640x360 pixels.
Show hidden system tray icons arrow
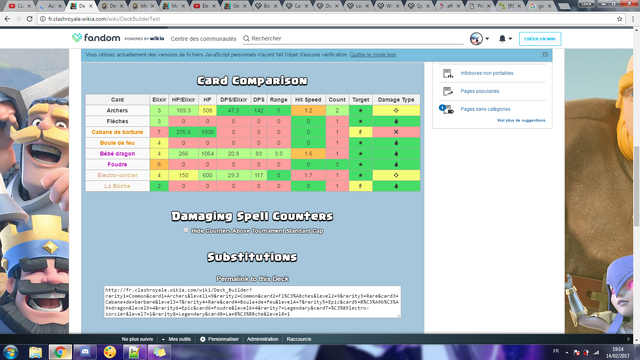(567, 352)
